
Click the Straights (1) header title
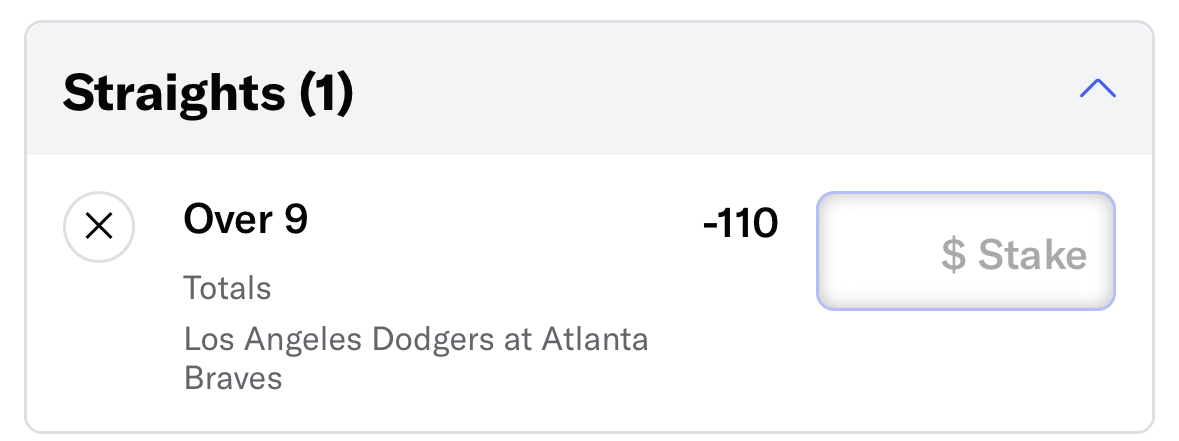coord(208,94)
